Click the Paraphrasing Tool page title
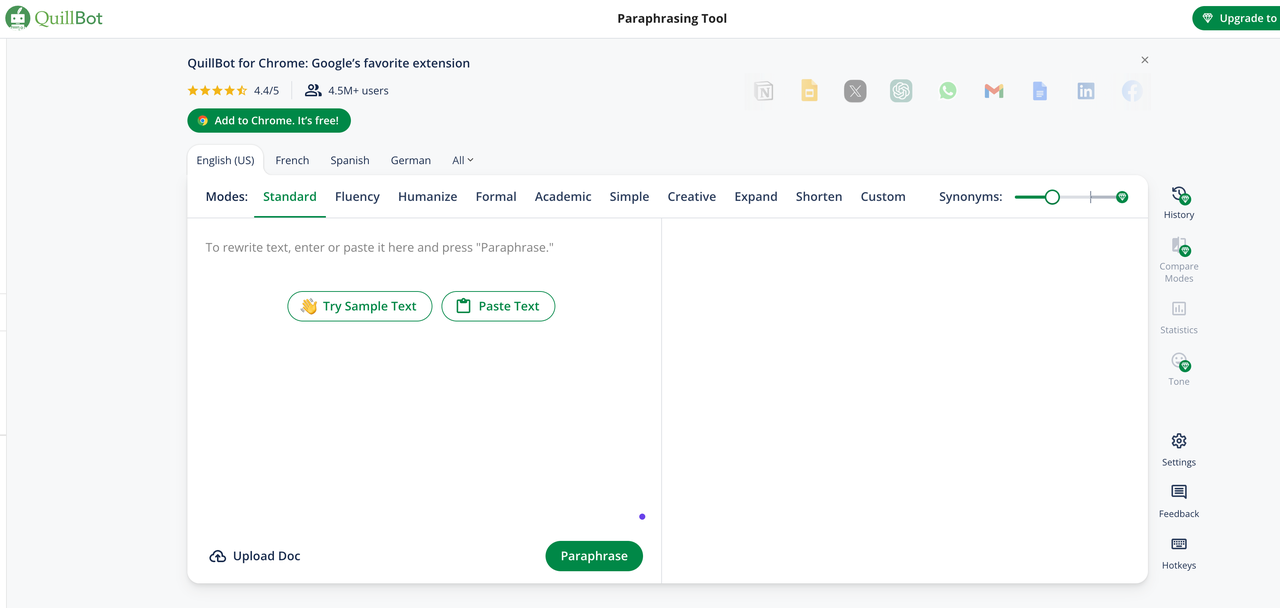The width and height of the screenshot is (1280, 608). pyautogui.click(x=672, y=18)
